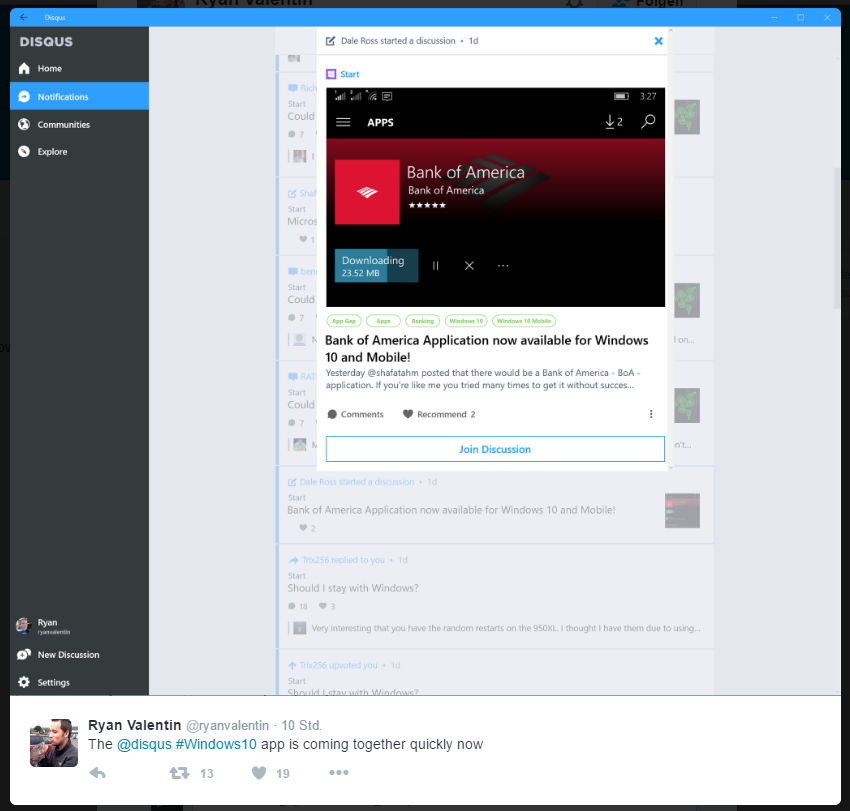Viewport: 850px width, 811px height.
Task: Select the Windows 10 tag
Action: (x=466, y=321)
